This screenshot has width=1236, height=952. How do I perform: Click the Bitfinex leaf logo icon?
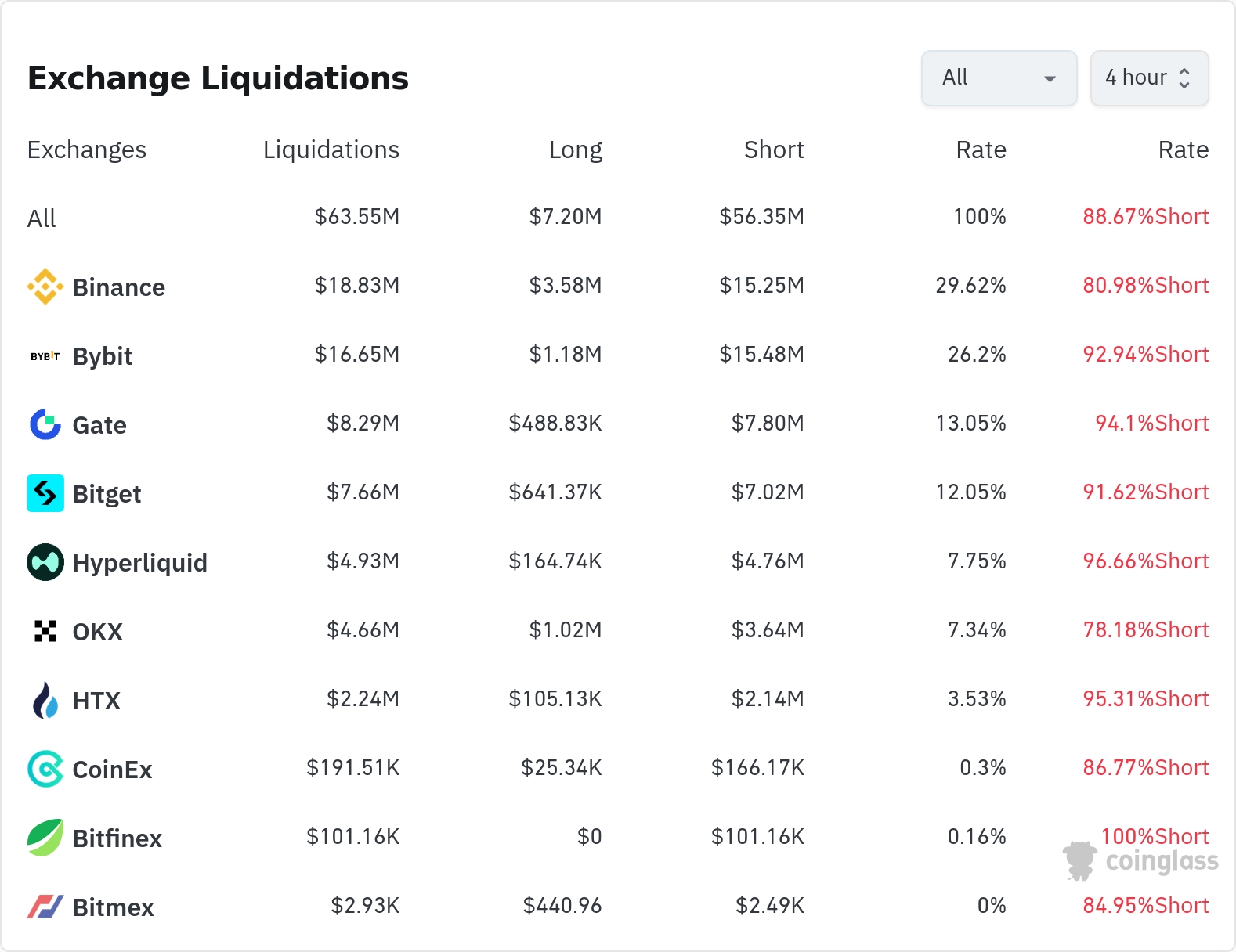tap(45, 838)
